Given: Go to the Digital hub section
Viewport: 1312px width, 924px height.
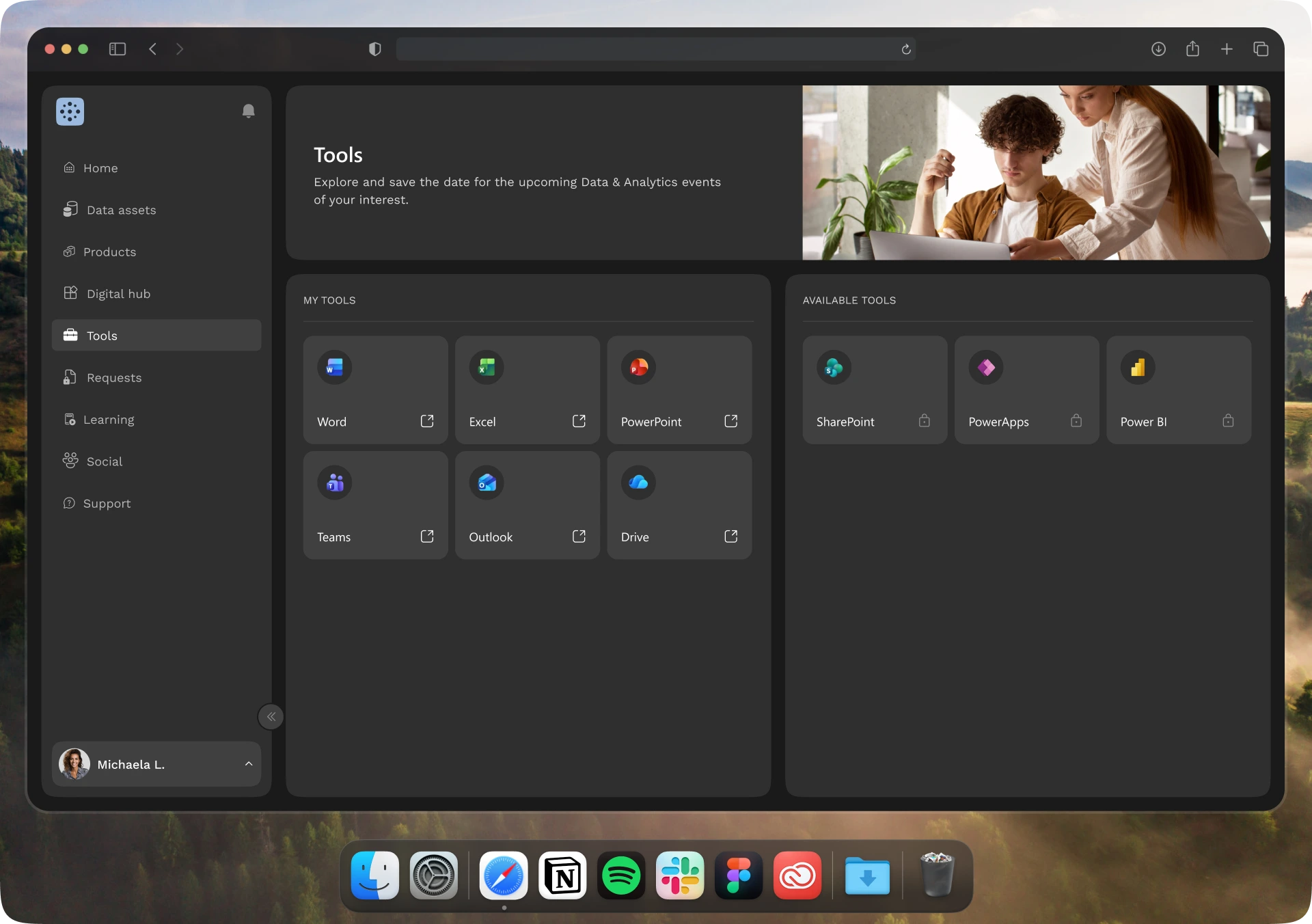Looking at the screenshot, I should click(118, 294).
